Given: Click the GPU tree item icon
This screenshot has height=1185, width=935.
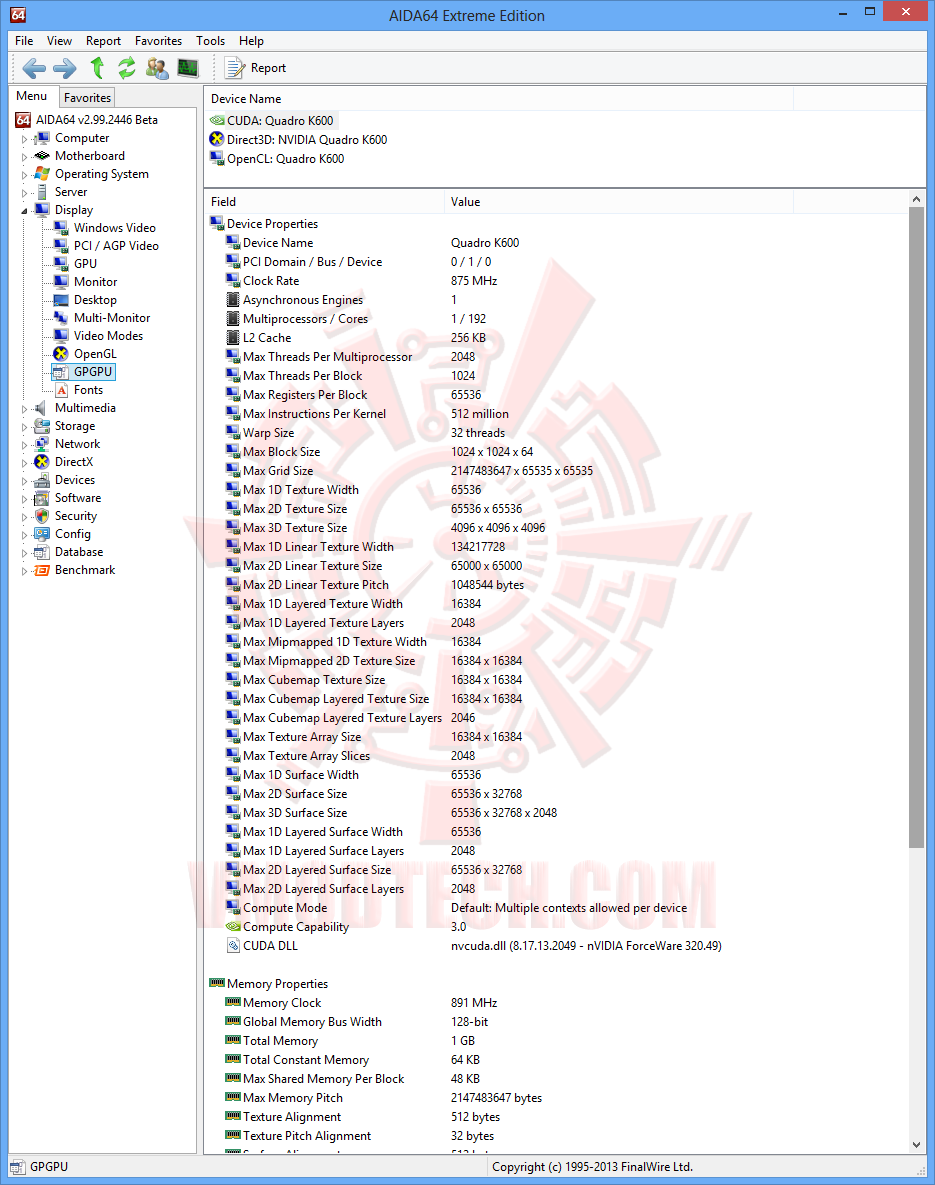Looking at the screenshot, I should pos(61,263).
